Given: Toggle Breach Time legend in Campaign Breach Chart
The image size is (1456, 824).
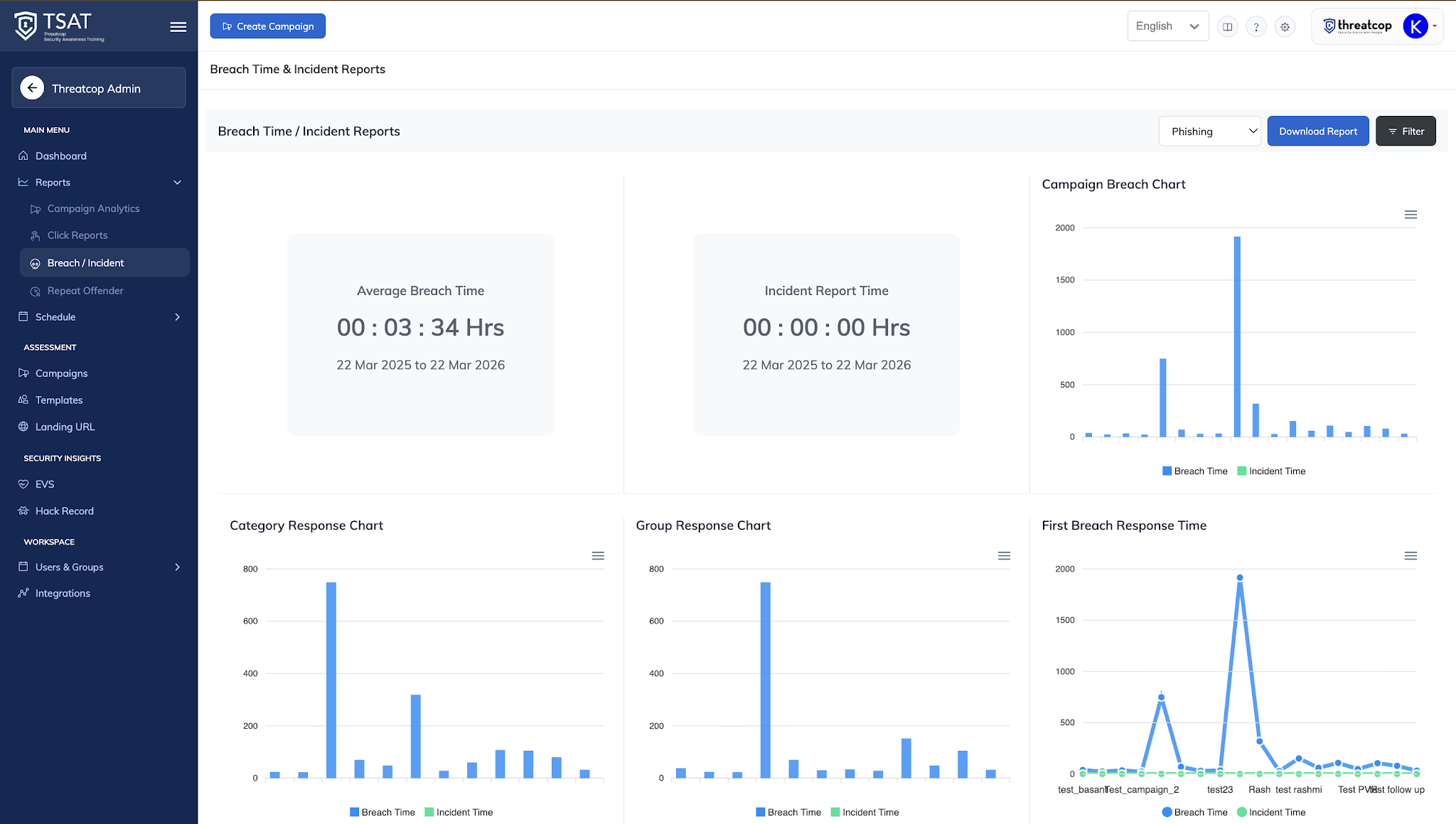Looking at the screenshot, I should (x=1195, y=471).
